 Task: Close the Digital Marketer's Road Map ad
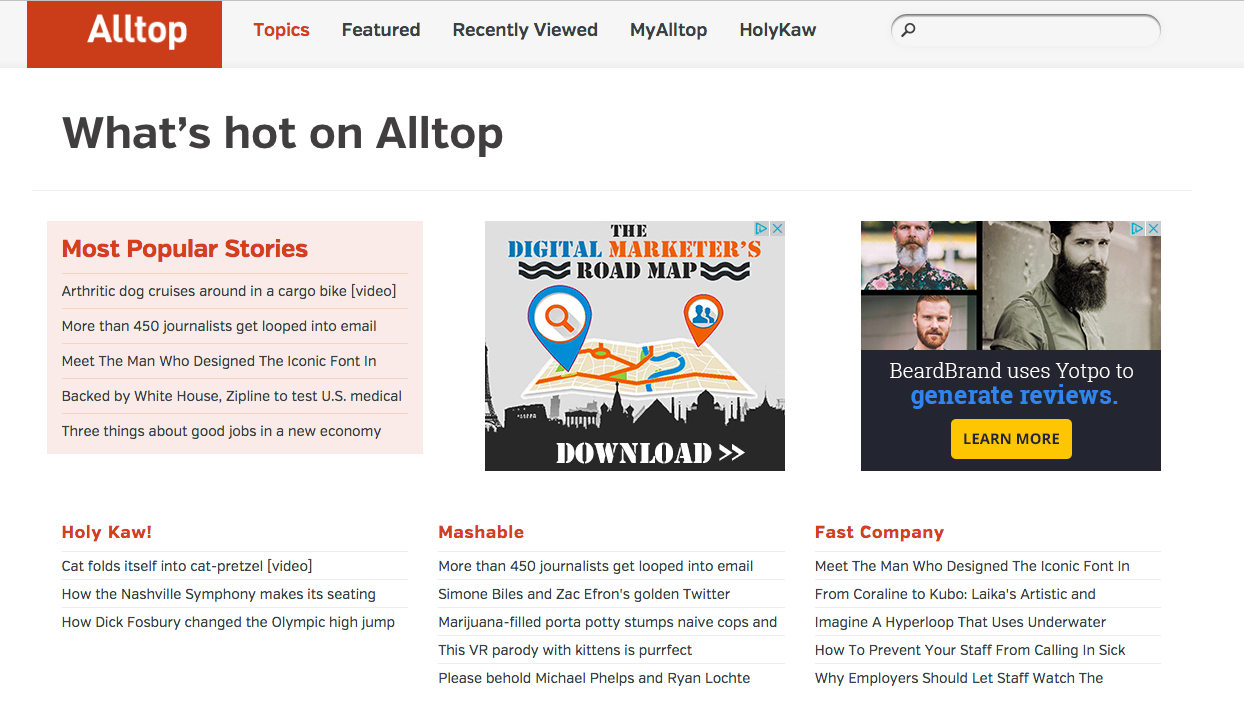[x=777, y=229]
